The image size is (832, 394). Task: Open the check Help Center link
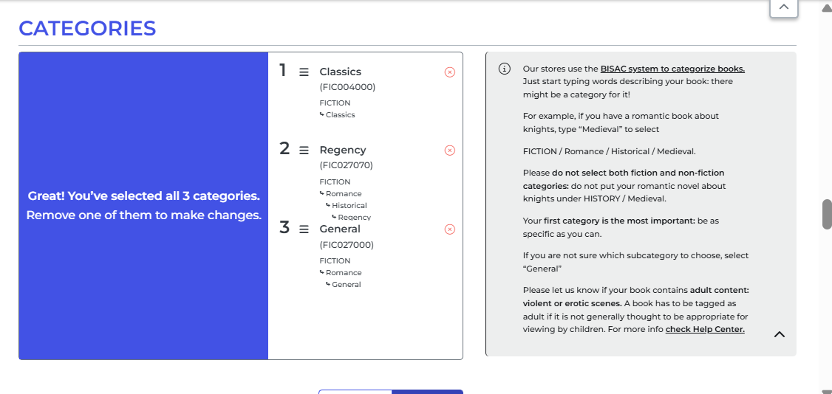pos(705,329)
